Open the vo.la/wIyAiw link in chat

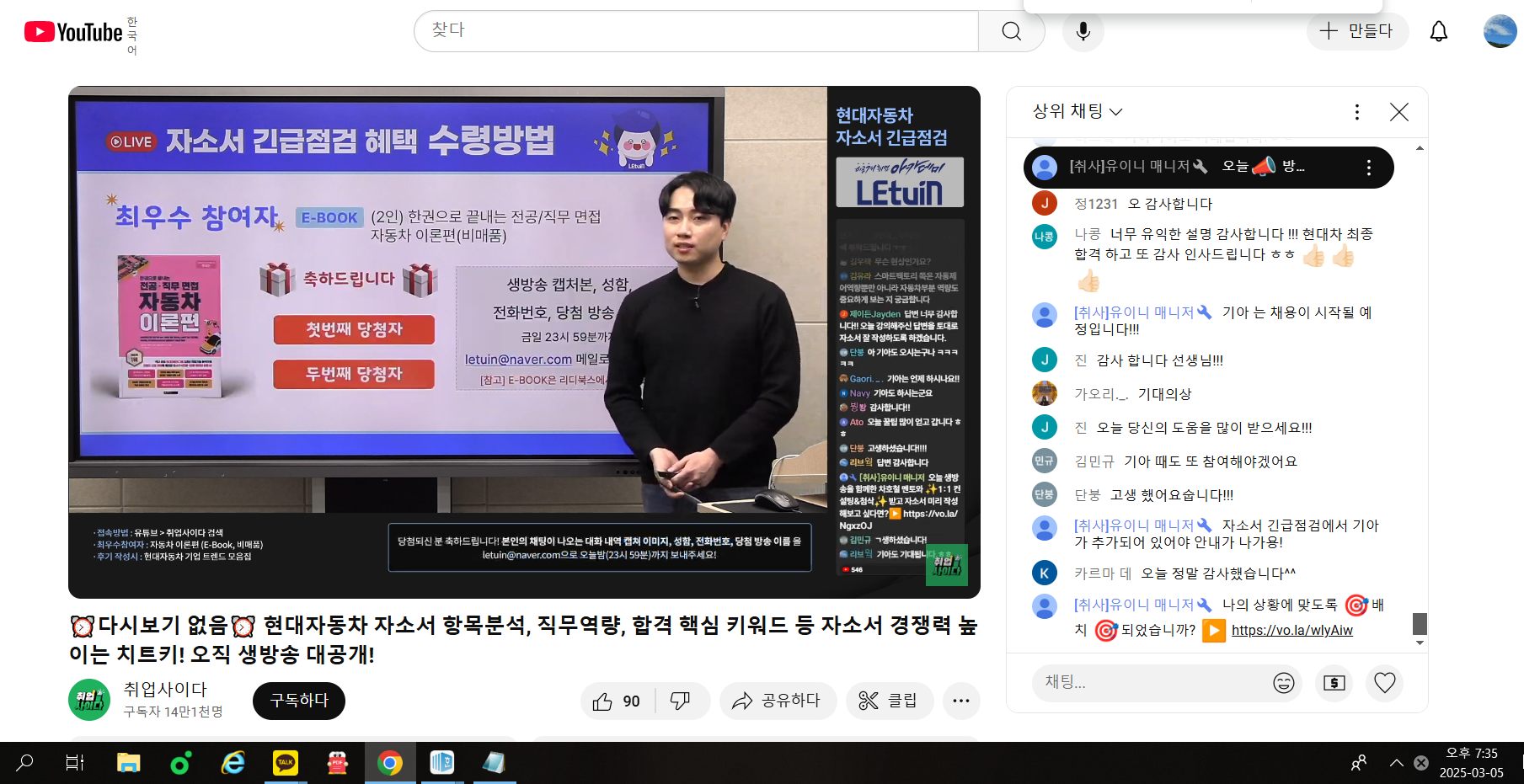click(x=1291, y=630)
